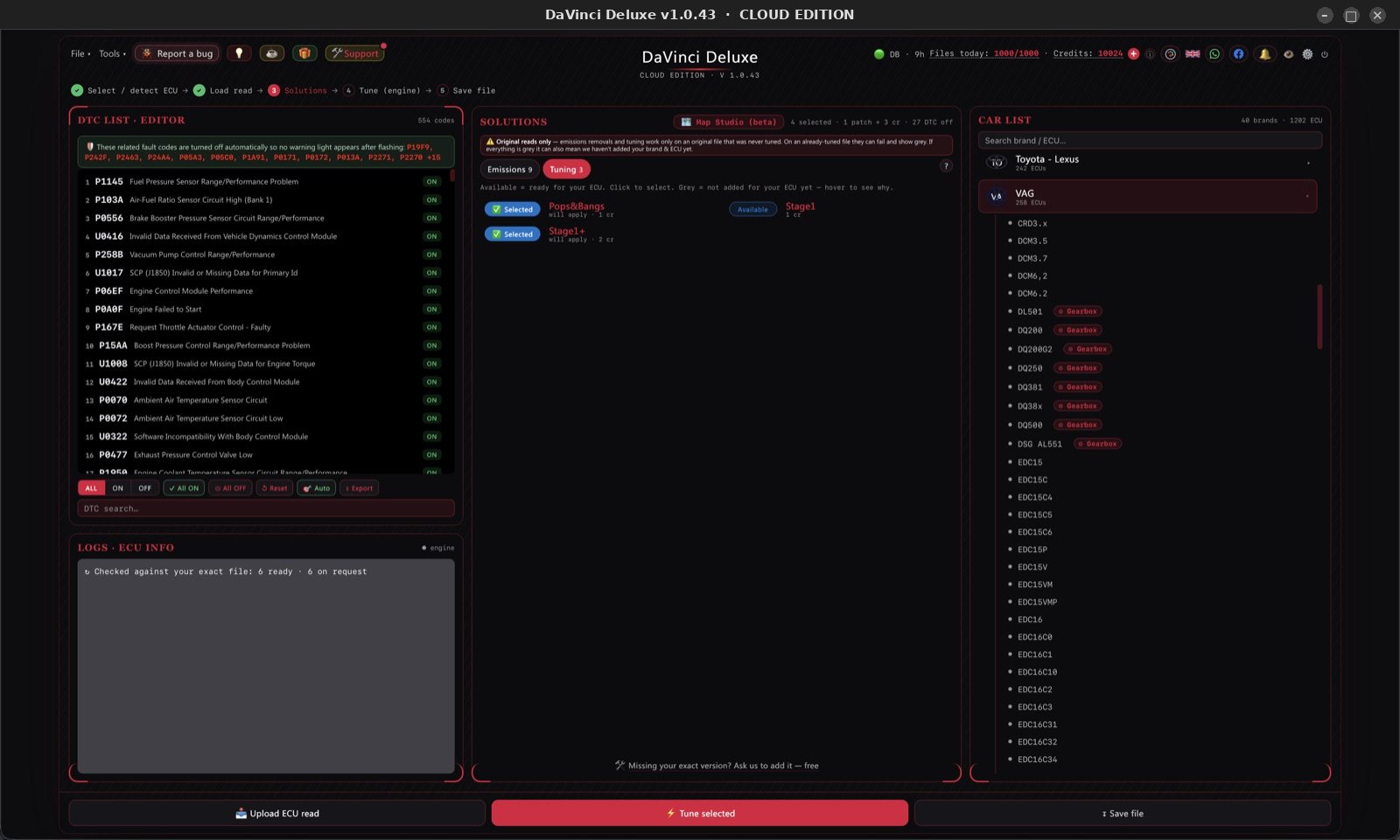Screen dimensions: 1400x840
Task: Click the Auto button
Action: (317, 488)
